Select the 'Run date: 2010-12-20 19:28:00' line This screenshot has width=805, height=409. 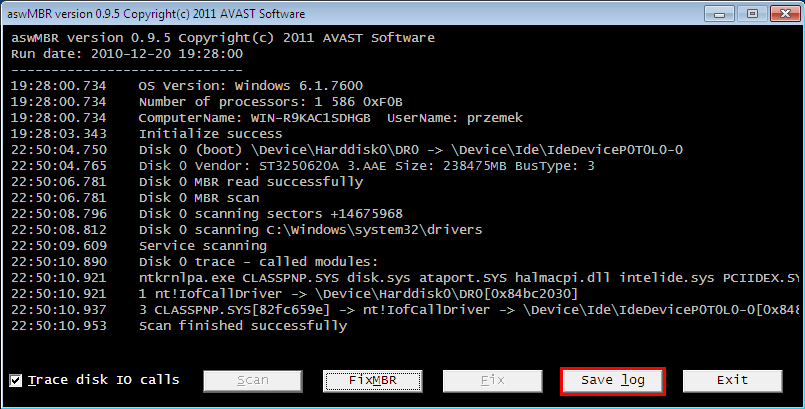[x=127, y=54]
